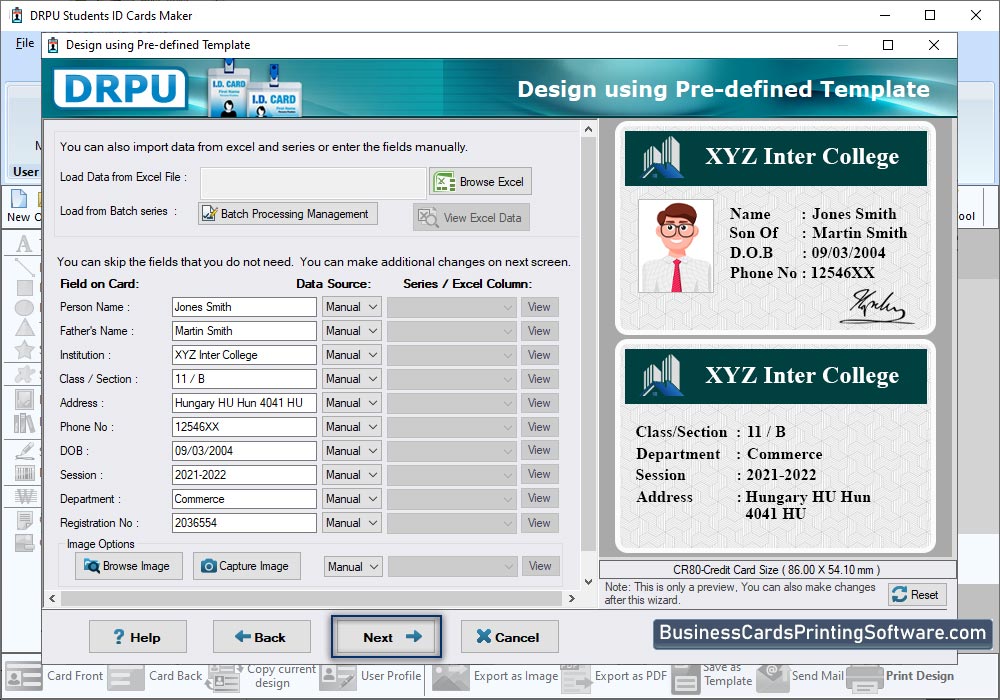The width and height of the screenshot is (1000, 700).
Task: Select the barcode tool in left sidebar
Action: coord(24,473)
